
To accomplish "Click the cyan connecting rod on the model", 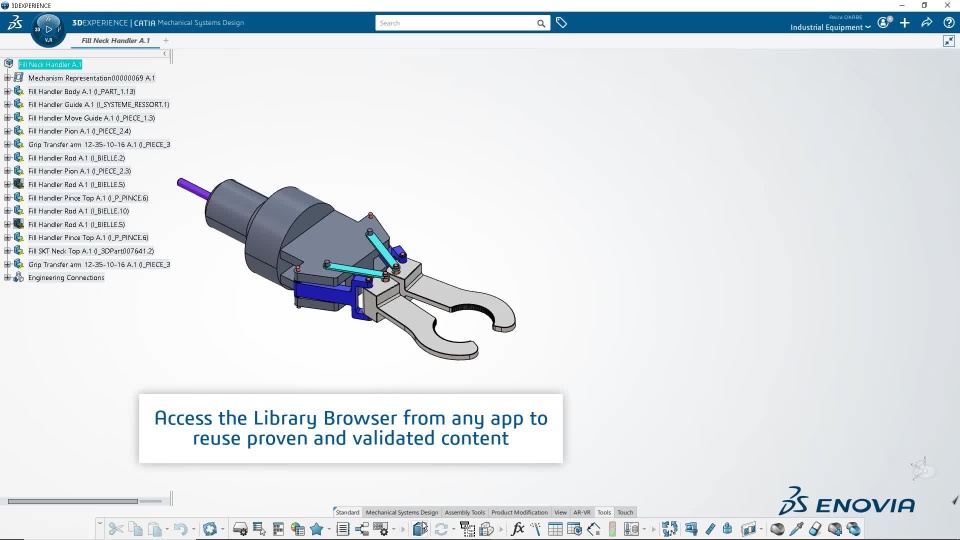I will point(355,269).
